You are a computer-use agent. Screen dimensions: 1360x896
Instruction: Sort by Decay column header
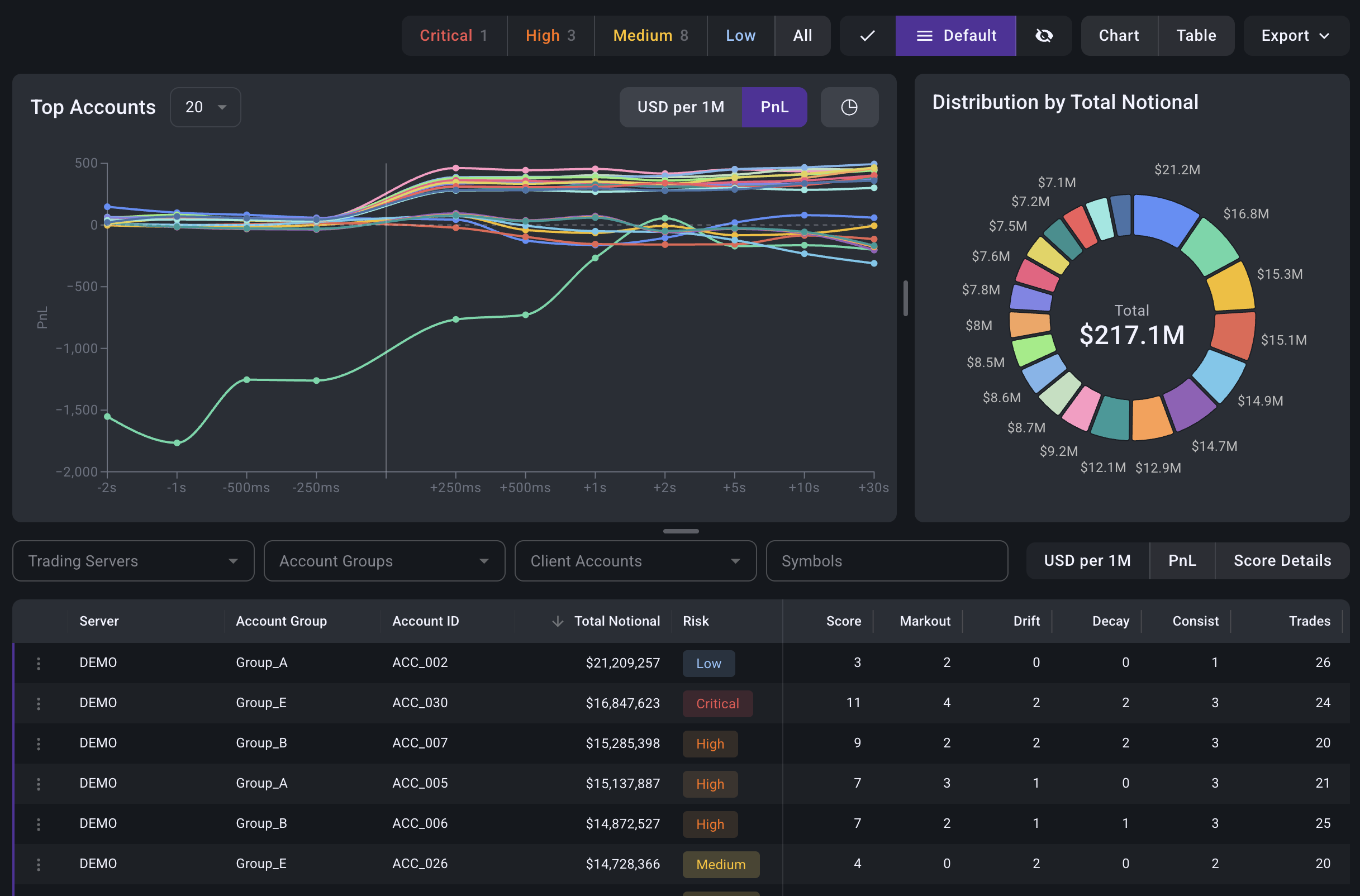point(1110,621)
